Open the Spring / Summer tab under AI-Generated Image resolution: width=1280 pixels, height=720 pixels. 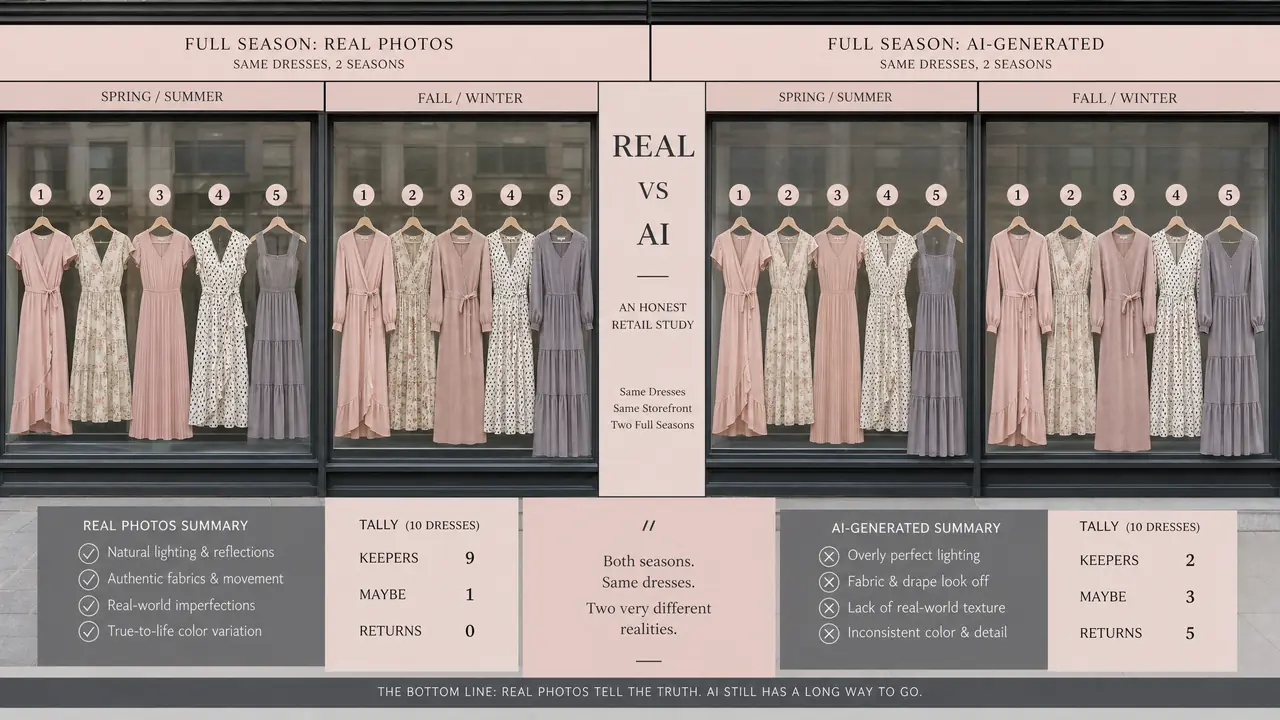coord(841,97)
